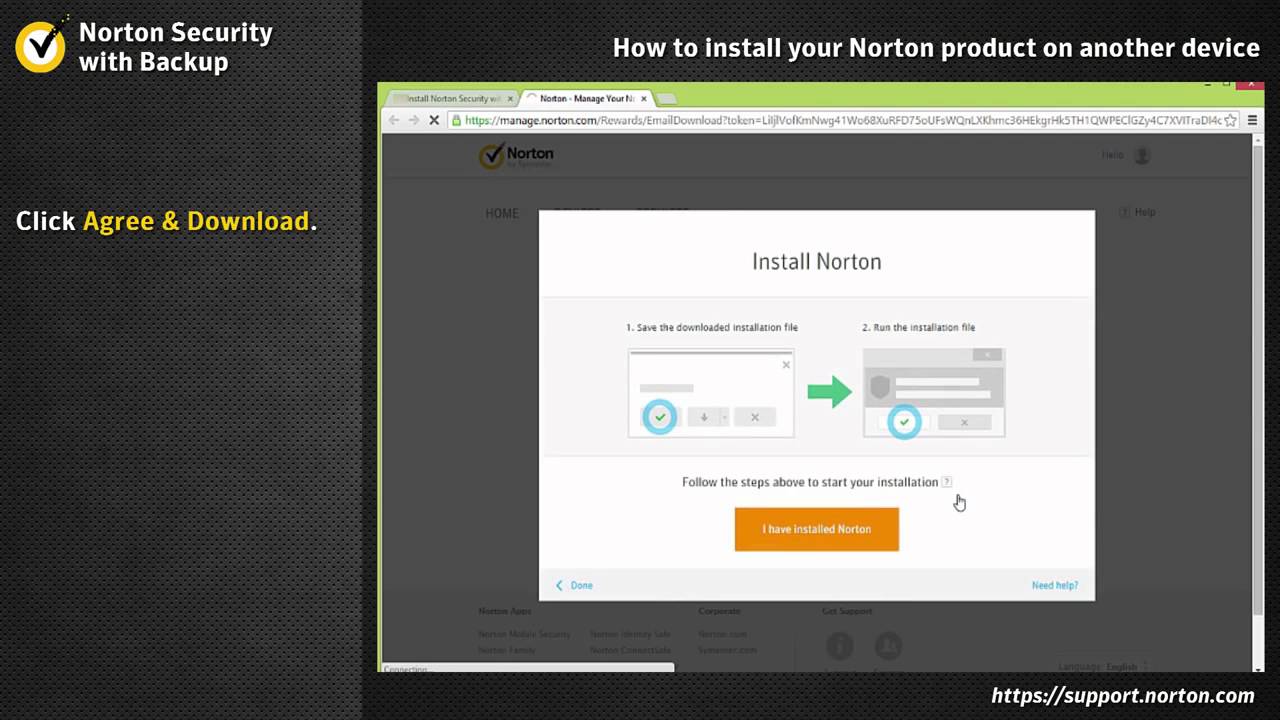The width and height of the screenshot is (1280, 720).
Task: Click the question mark next to installation text
Action: click(x=946, y=482)
